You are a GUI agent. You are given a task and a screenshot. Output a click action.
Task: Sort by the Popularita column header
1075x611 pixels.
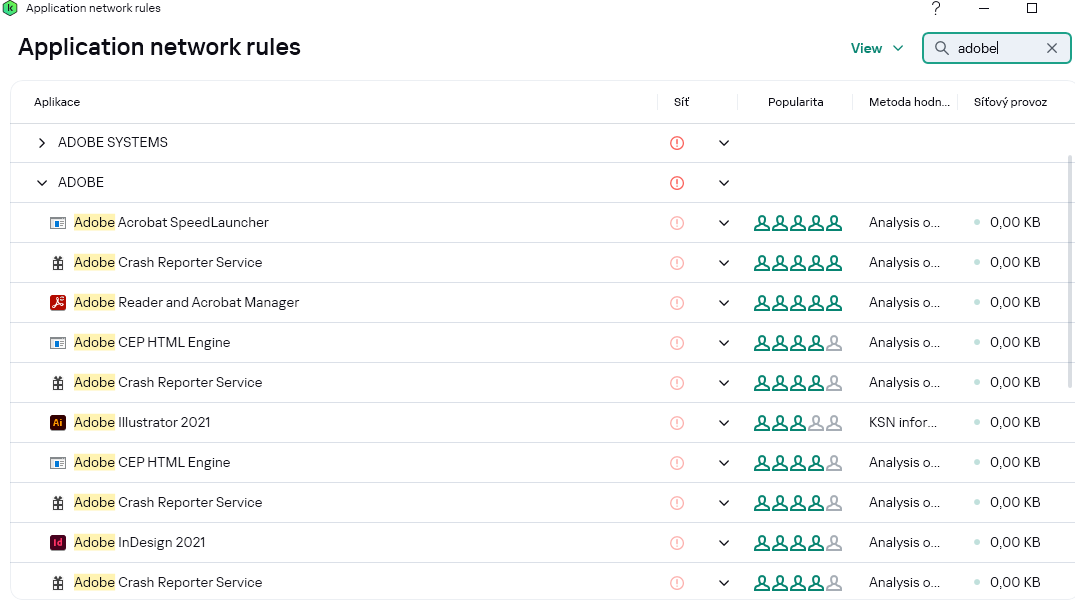click(x=795, y=102)
